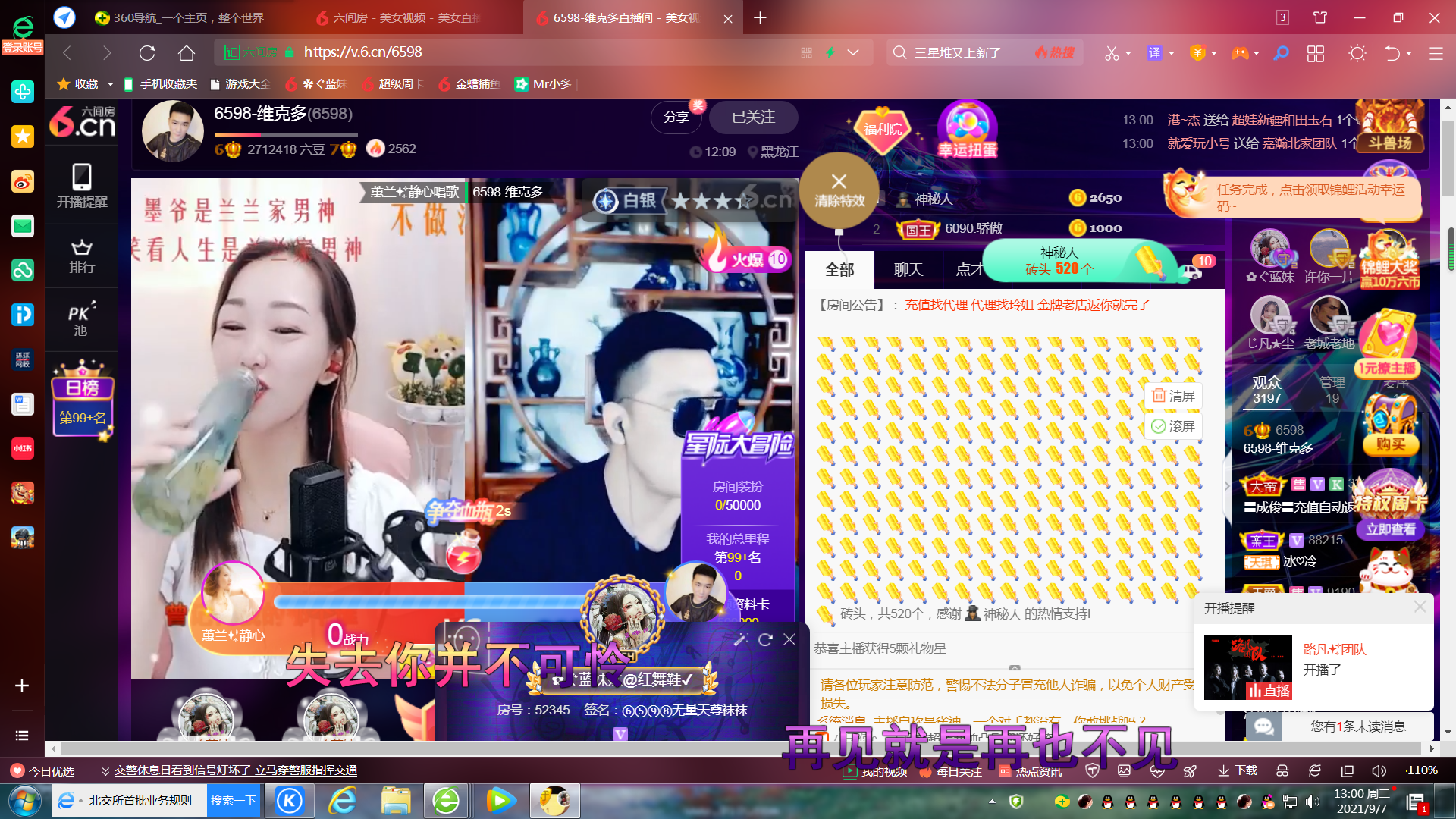Viewport: 1456px width, 819px height.
Task: Open 1元撩主播 promo icon
Action: point(1387,345)
